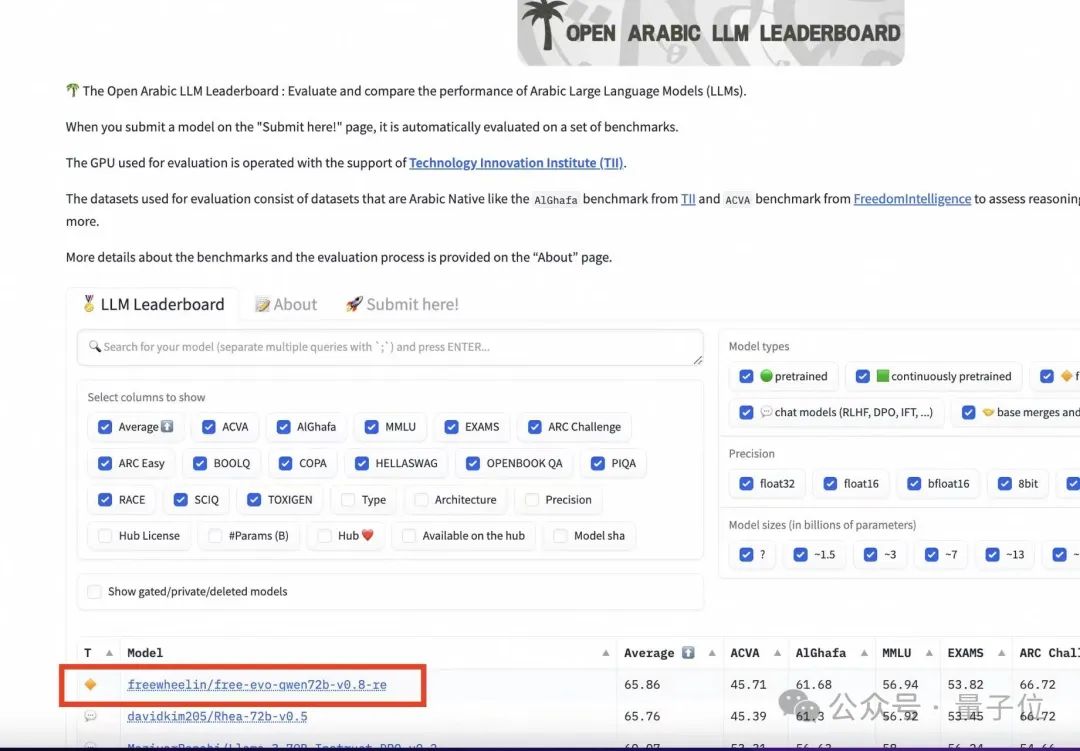Open the Submit here! tab
The width and height of the screenshot is (1080, 751).
[402, 305]
